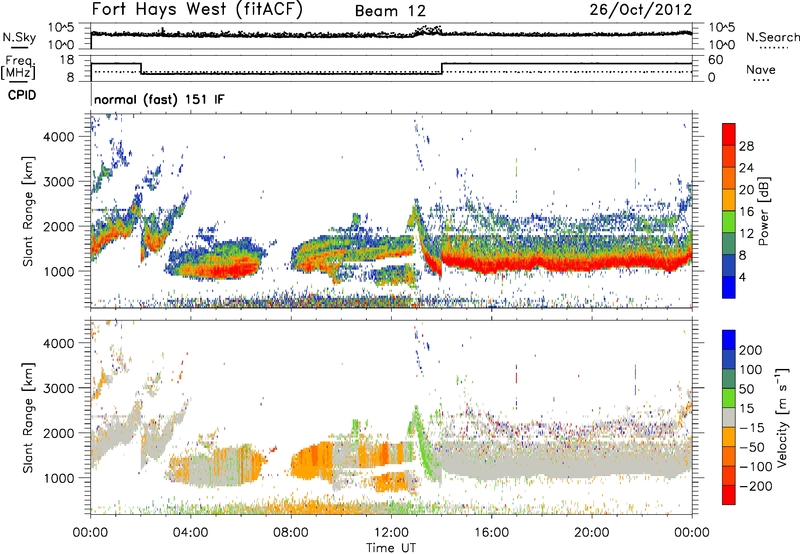The height and width of the screenshot is (554, 800).
Task: Click the '12:00' time tick label
Action: coord(391,533)
